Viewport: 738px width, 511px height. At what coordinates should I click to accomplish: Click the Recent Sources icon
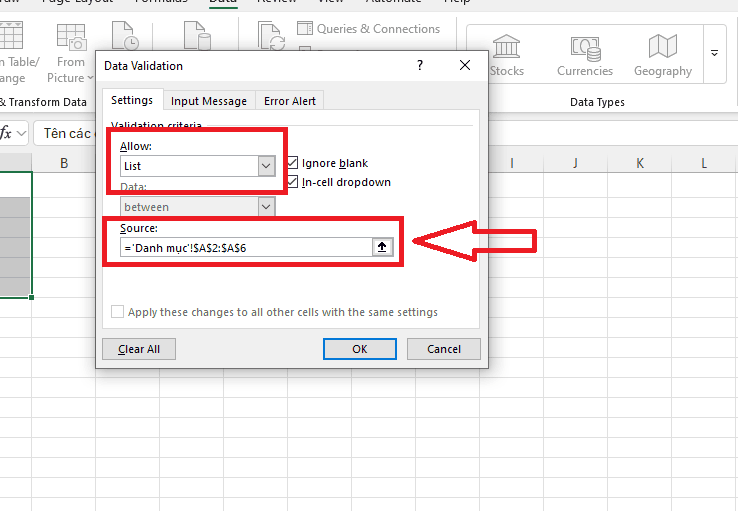[x=125, y=35]
